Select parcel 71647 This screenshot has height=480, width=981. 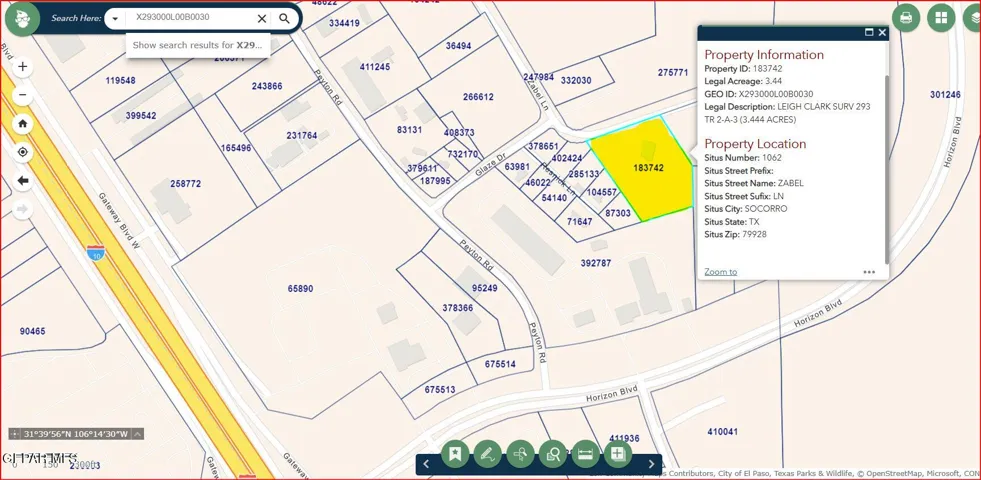(579, 222)
